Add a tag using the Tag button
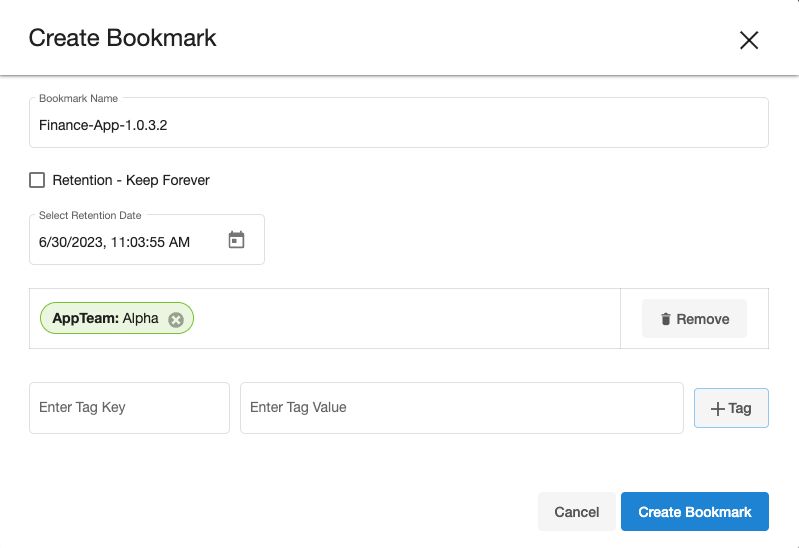The width and height of the screenshot is (799, 548). coord(731,408)
